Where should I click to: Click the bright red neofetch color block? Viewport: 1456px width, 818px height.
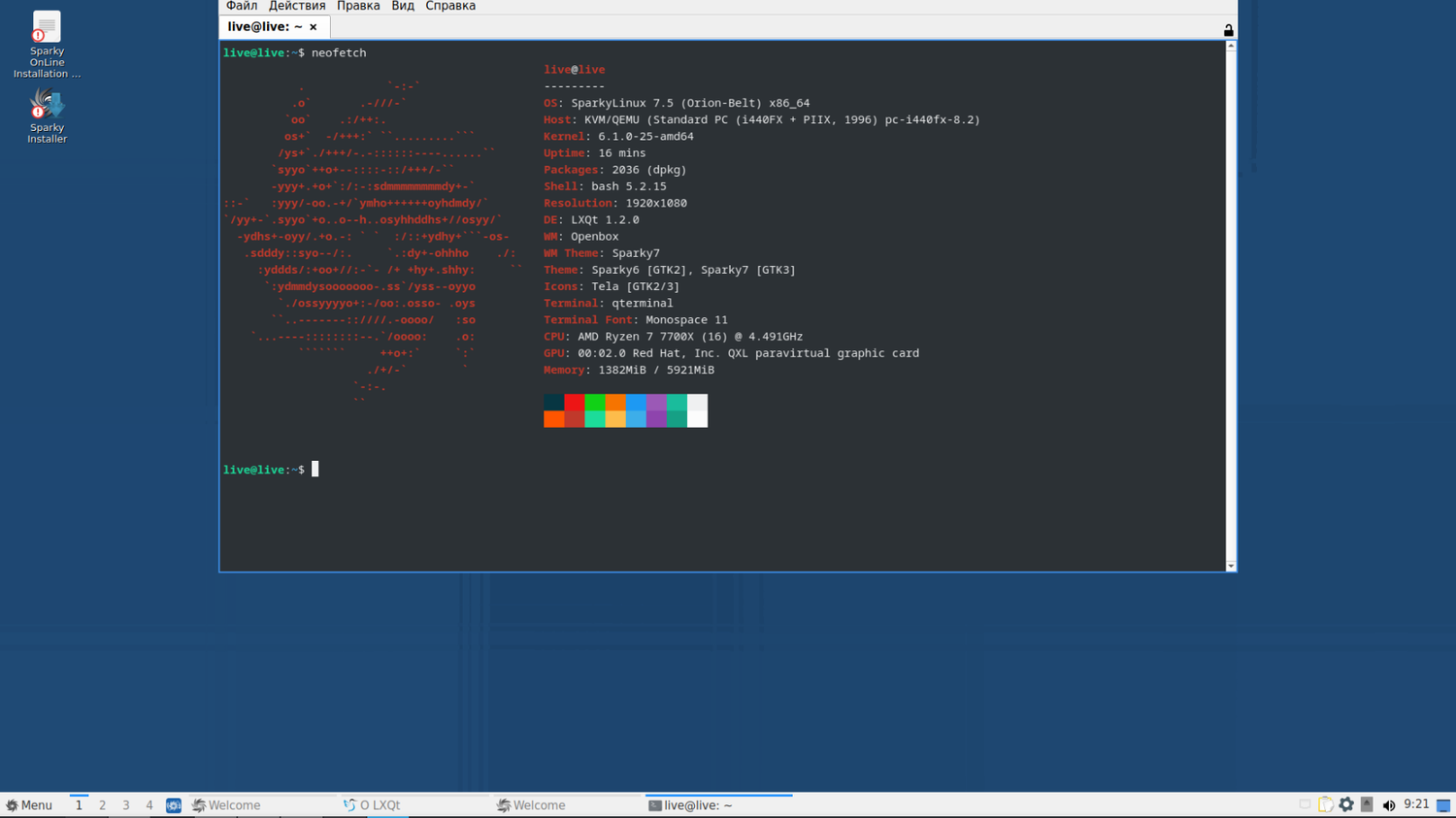(x=574, y=402)
